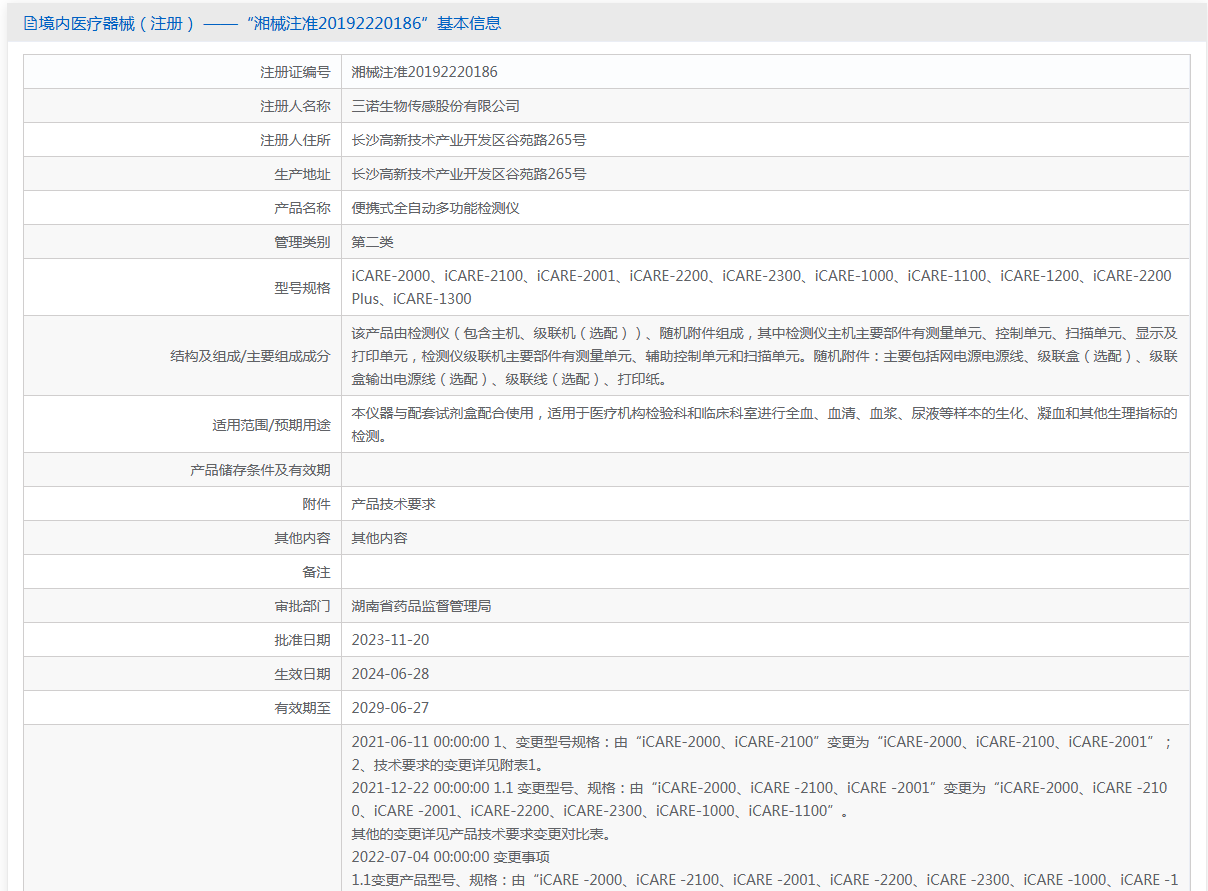This screenshot has height=891, width=1208.
Task: Select the 第二类 category value
Action: click(372, 242)
